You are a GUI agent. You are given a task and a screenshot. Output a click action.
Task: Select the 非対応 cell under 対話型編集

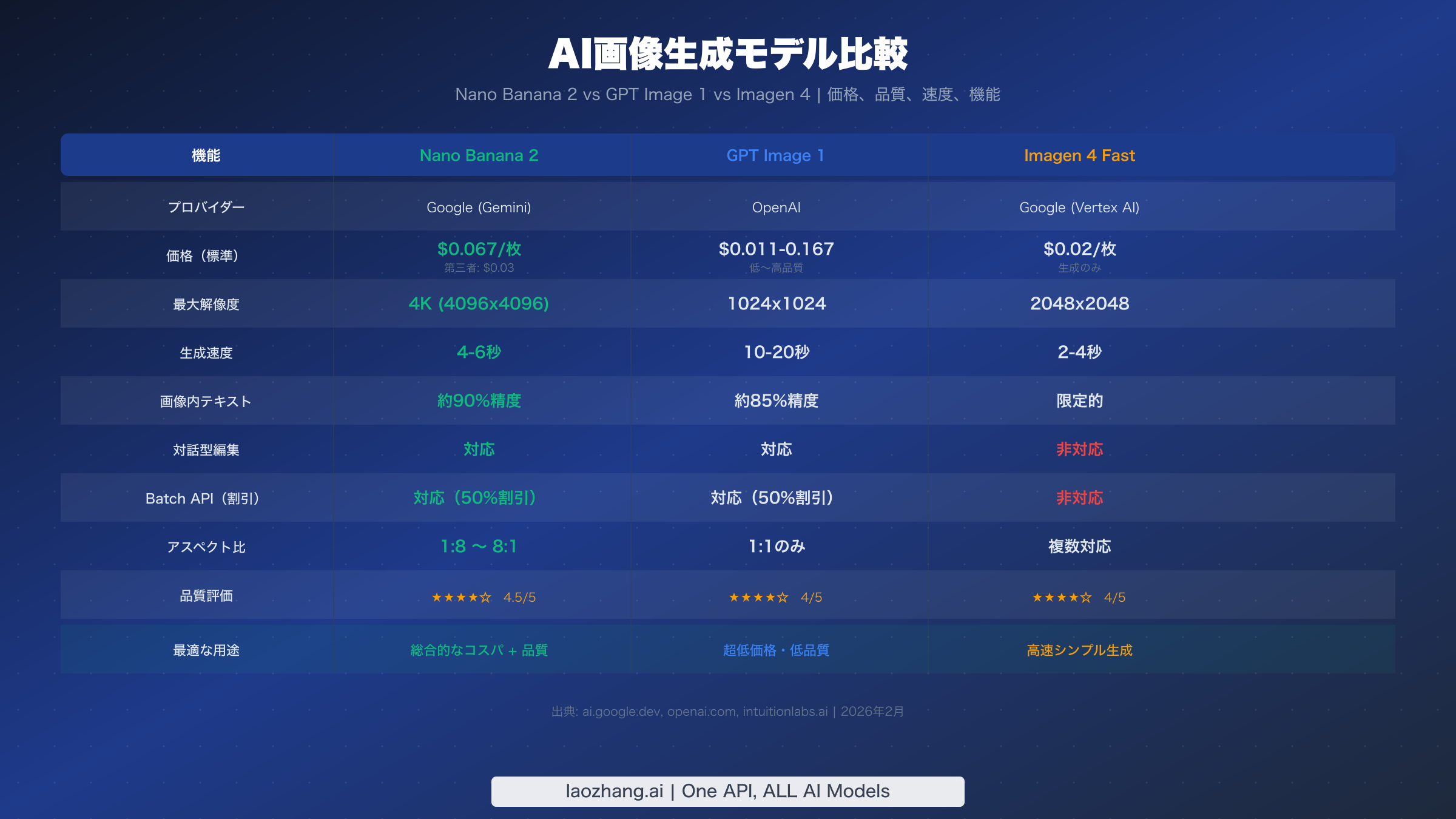(x=1080, y=450)
